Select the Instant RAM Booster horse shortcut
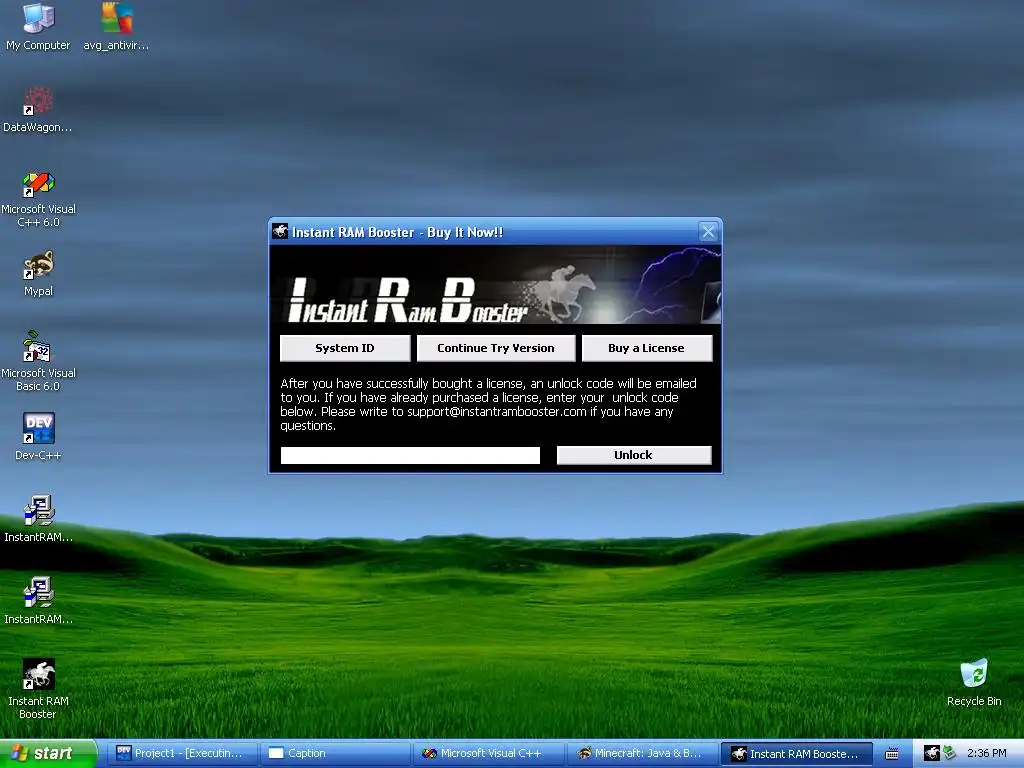Screen dimensions: 1024x768 point(38,688)
